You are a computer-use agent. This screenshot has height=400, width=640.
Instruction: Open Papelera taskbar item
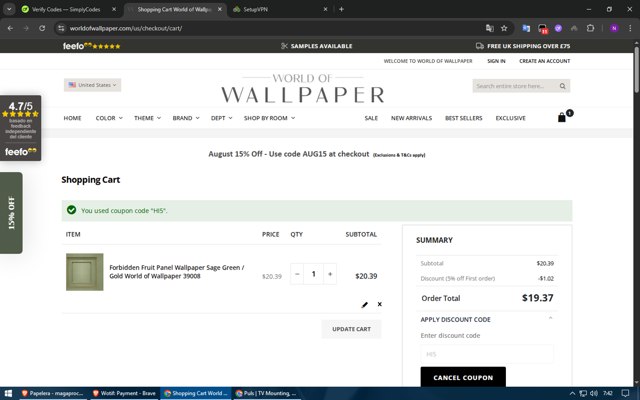[x=52, y=393]
